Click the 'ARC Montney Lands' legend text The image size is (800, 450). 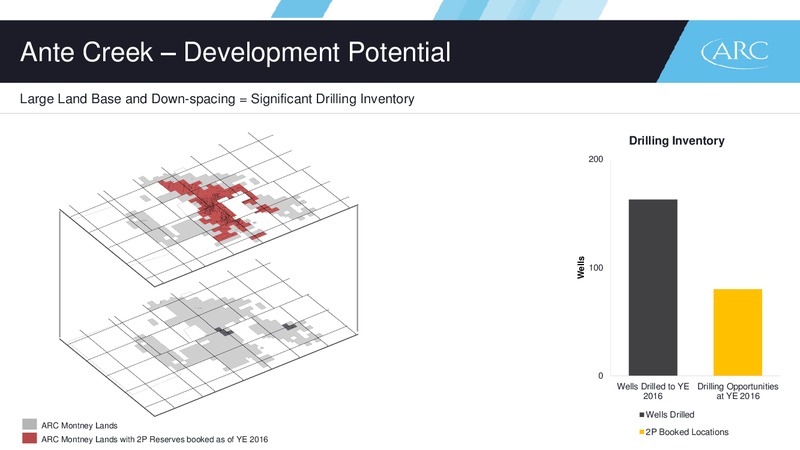coord(79,426)
